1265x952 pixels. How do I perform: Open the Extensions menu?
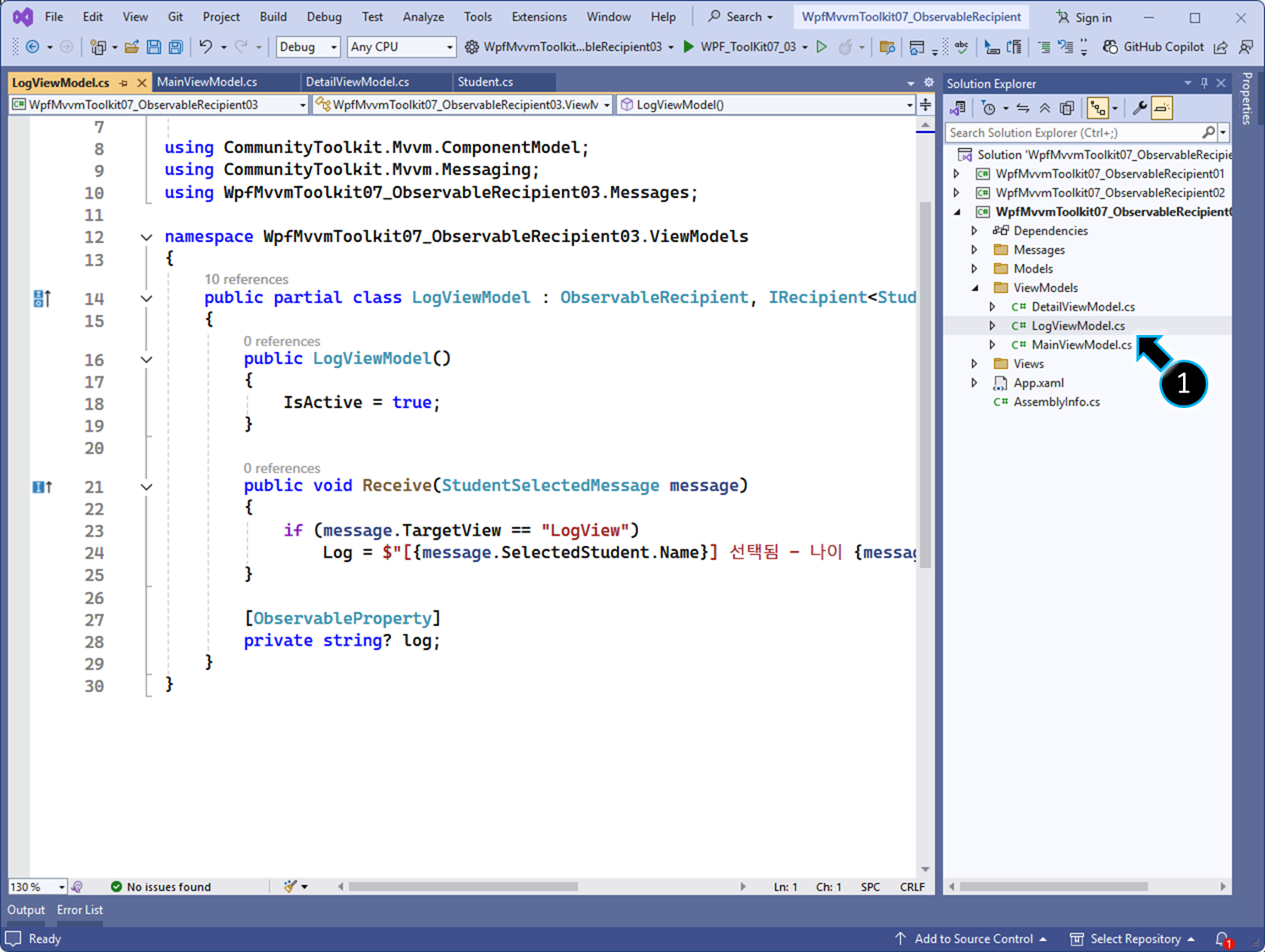point(539,17)
